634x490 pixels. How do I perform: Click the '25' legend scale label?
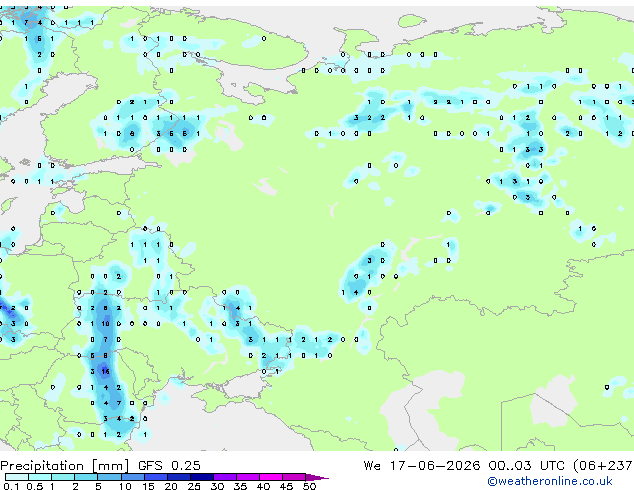point(194,486)
